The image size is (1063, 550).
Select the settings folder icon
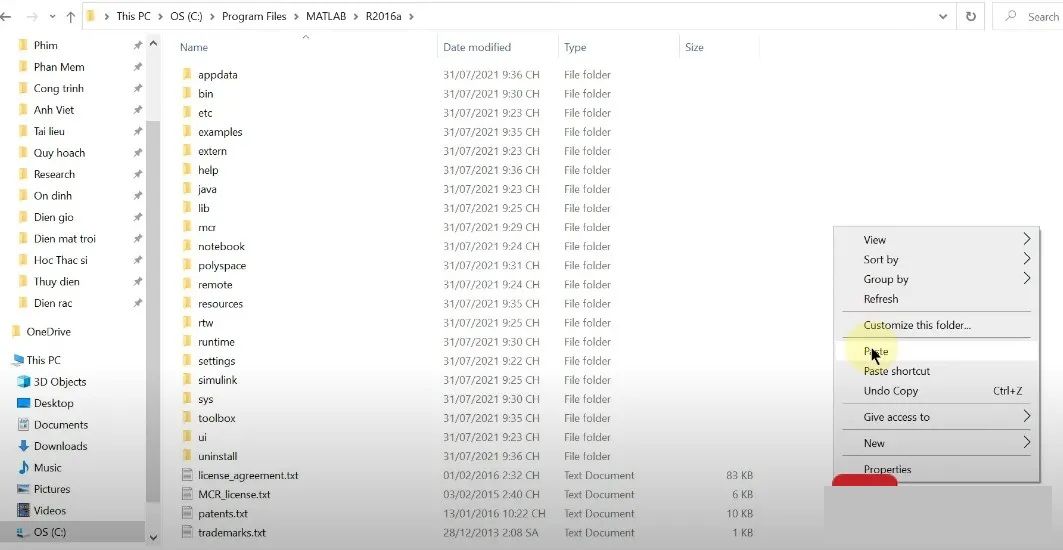(187, 361)
